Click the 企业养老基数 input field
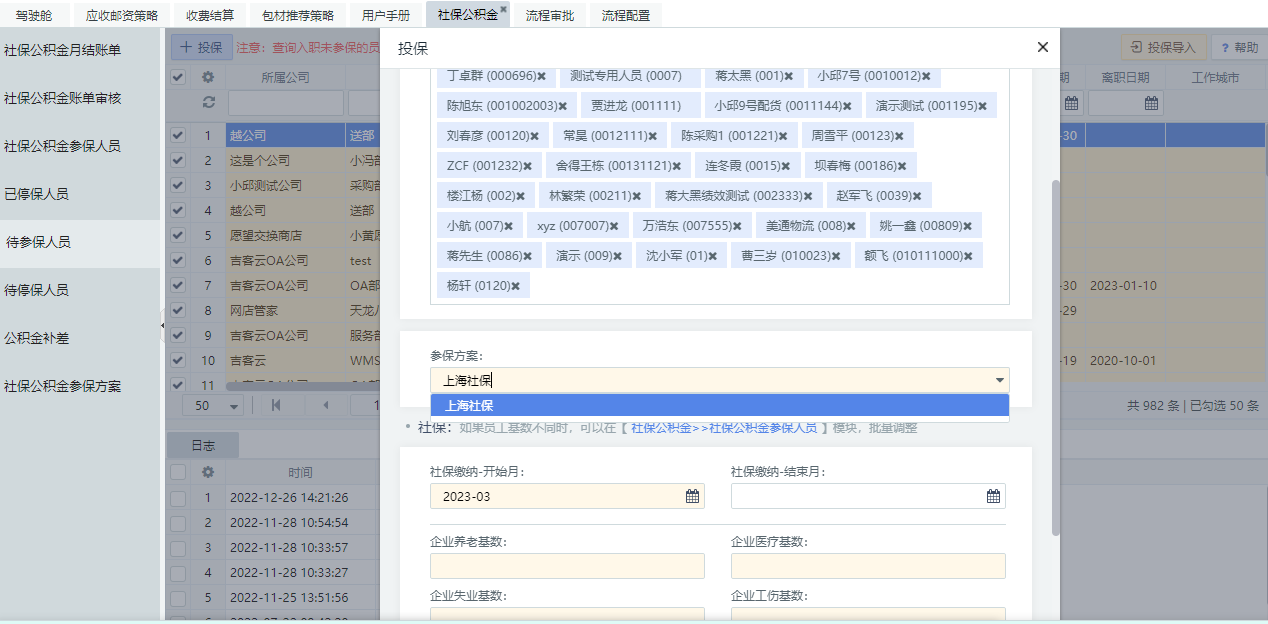This screenshot has height=624, width=1268. click(567, 566)
